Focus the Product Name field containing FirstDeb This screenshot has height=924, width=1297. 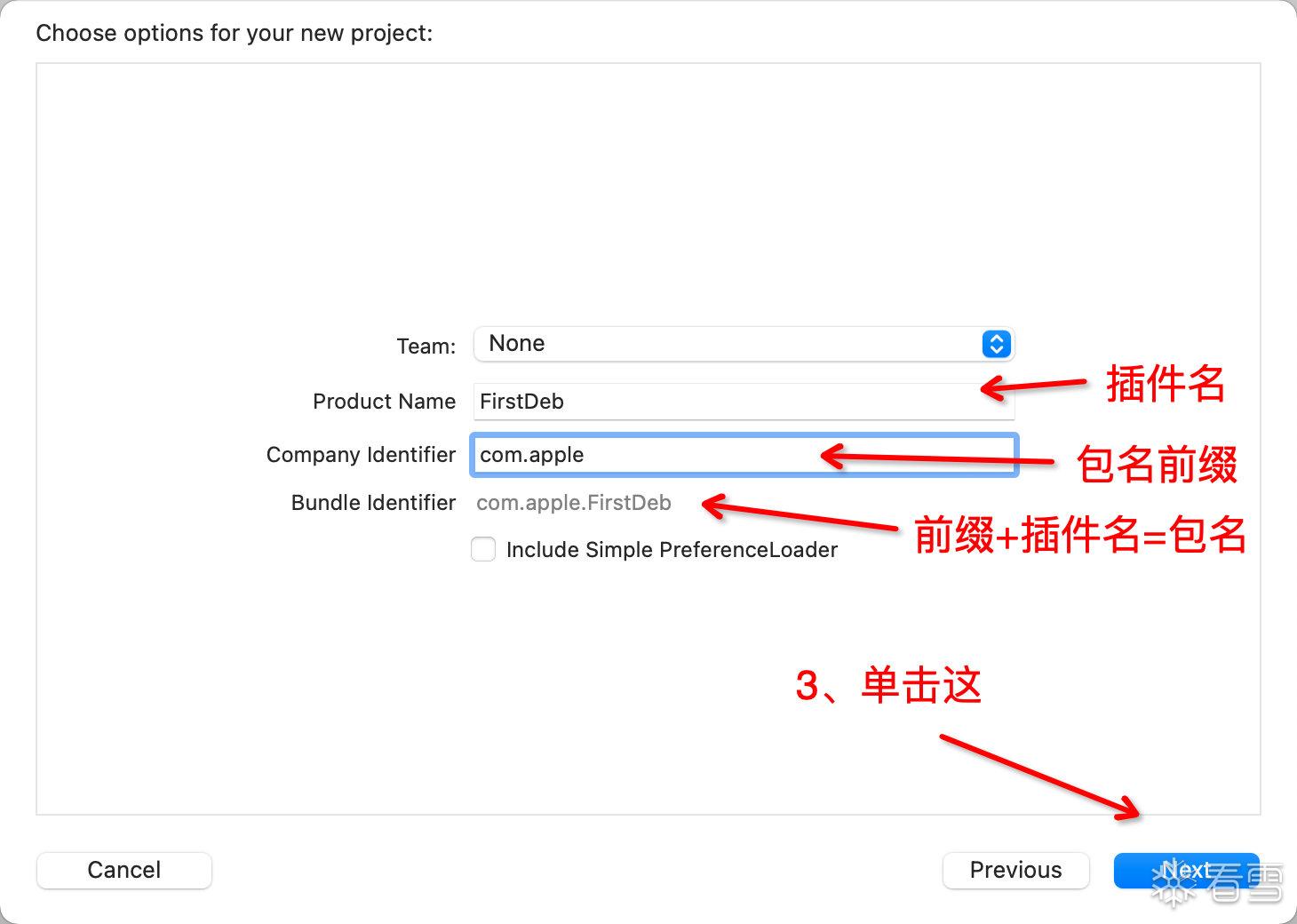(x=744, y=402)
